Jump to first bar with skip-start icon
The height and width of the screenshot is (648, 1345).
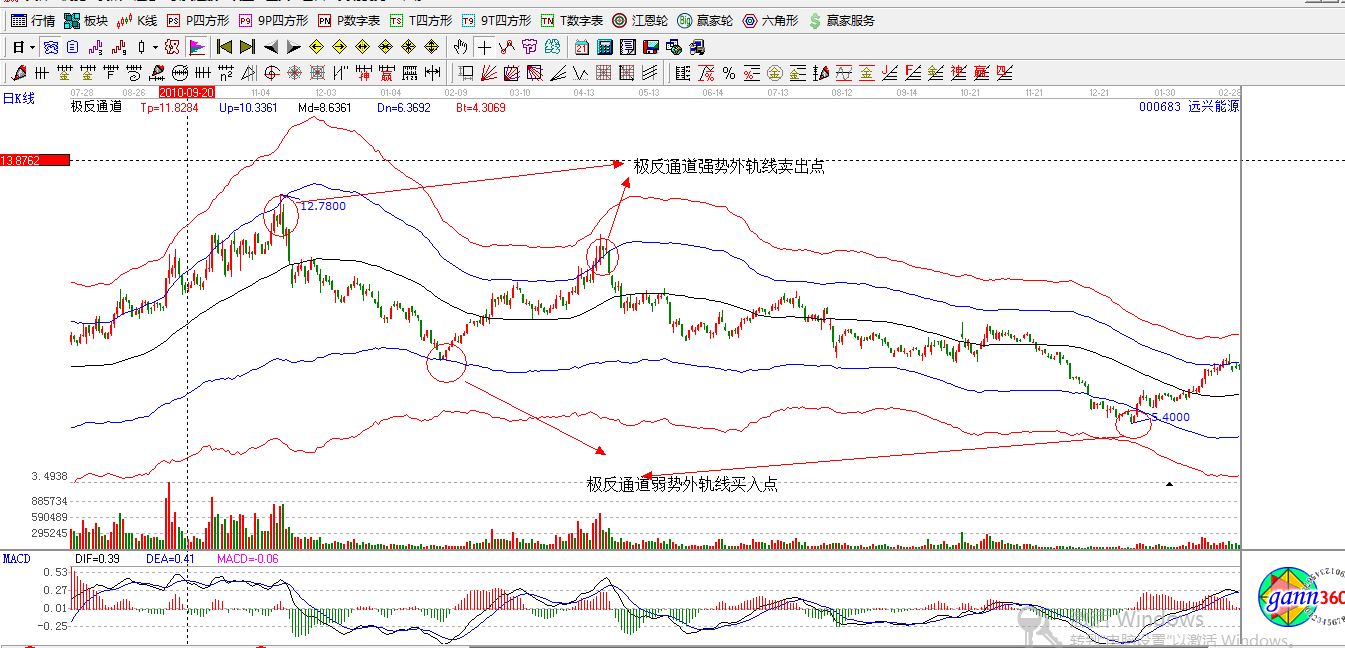[x=224, y=47]
